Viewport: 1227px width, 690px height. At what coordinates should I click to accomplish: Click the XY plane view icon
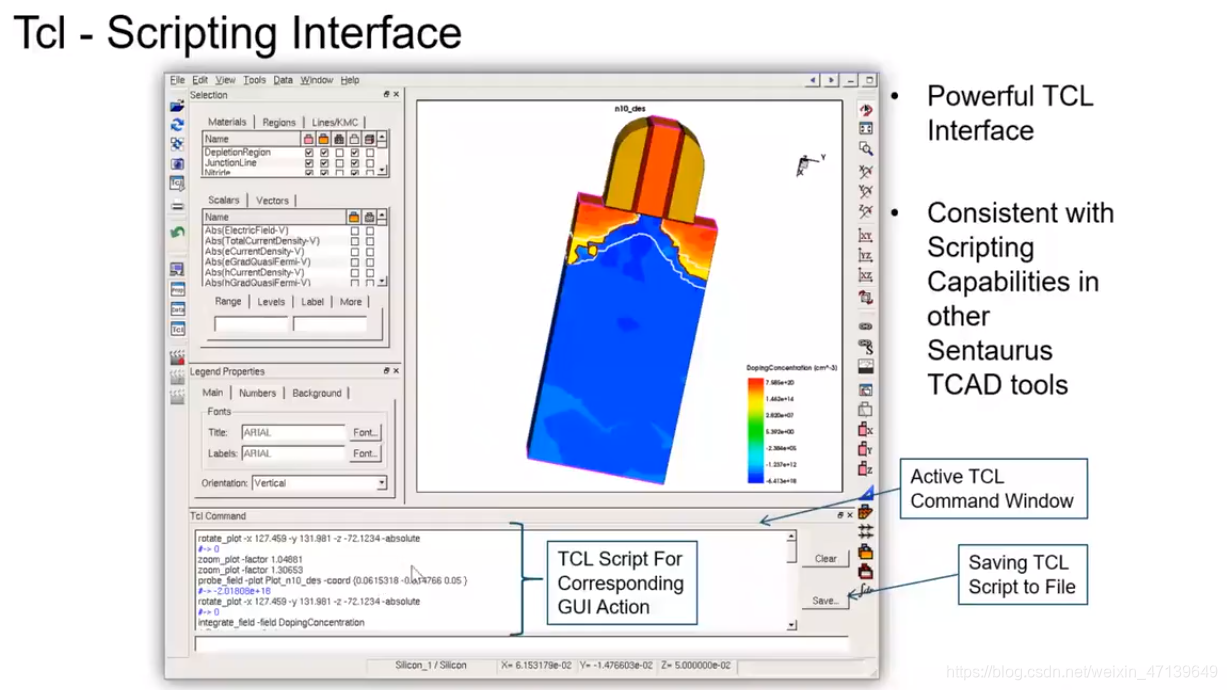tap(866, 235)
